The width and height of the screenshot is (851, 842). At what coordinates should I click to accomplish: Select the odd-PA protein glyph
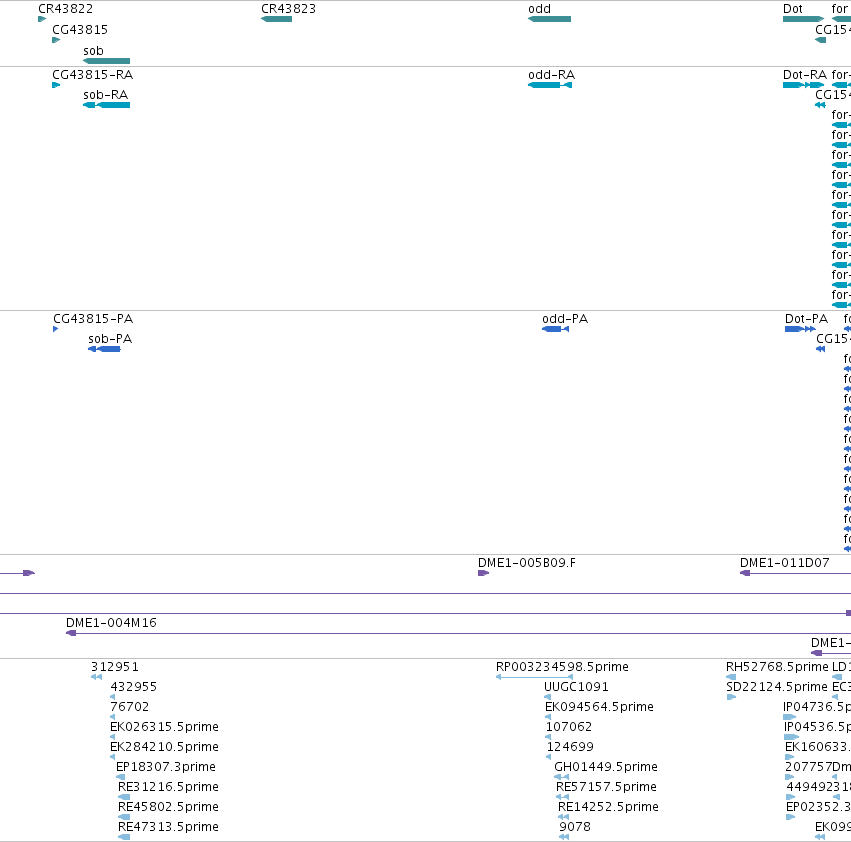click(555, 329)
